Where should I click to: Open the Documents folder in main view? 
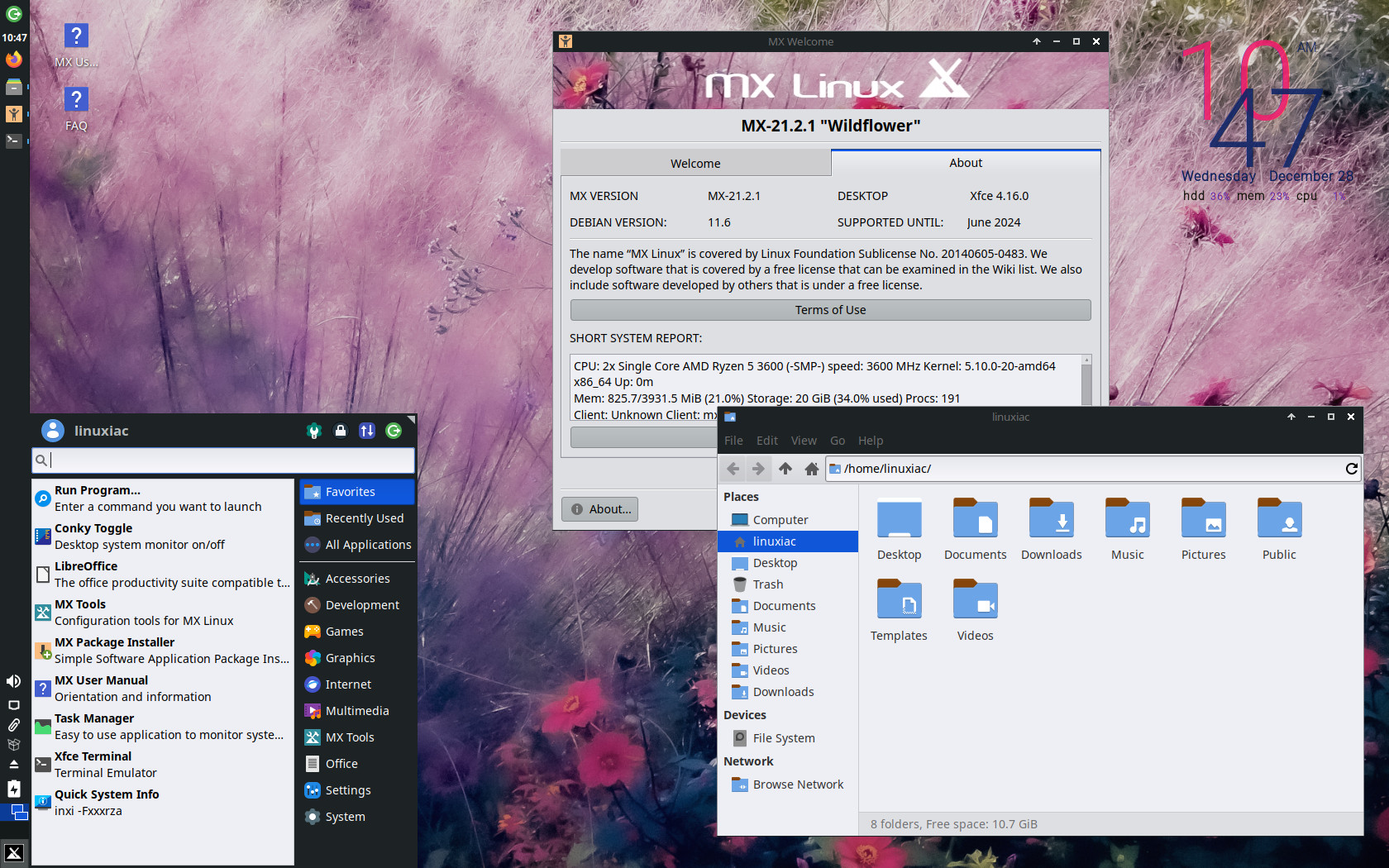coord(976,529)
